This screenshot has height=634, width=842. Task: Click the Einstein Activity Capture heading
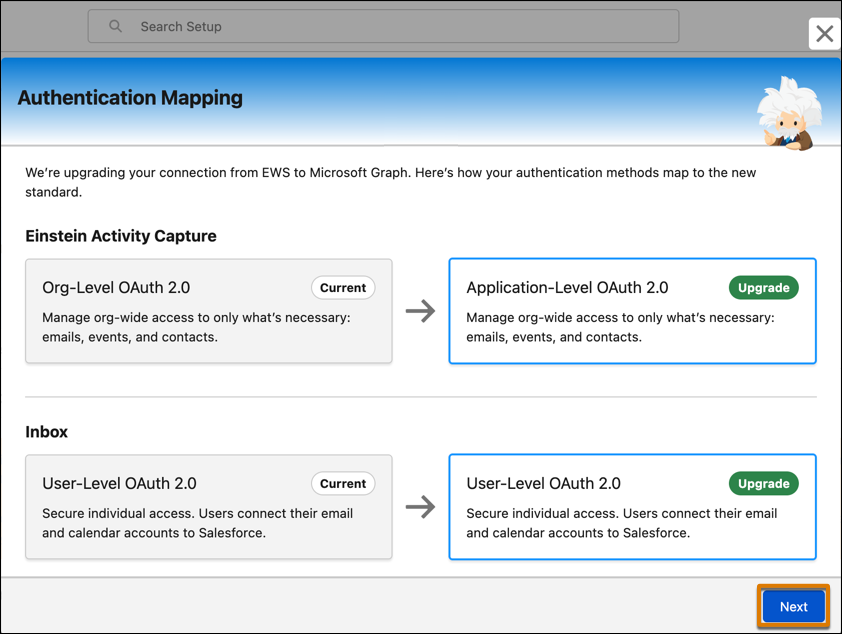pos(121,236)
